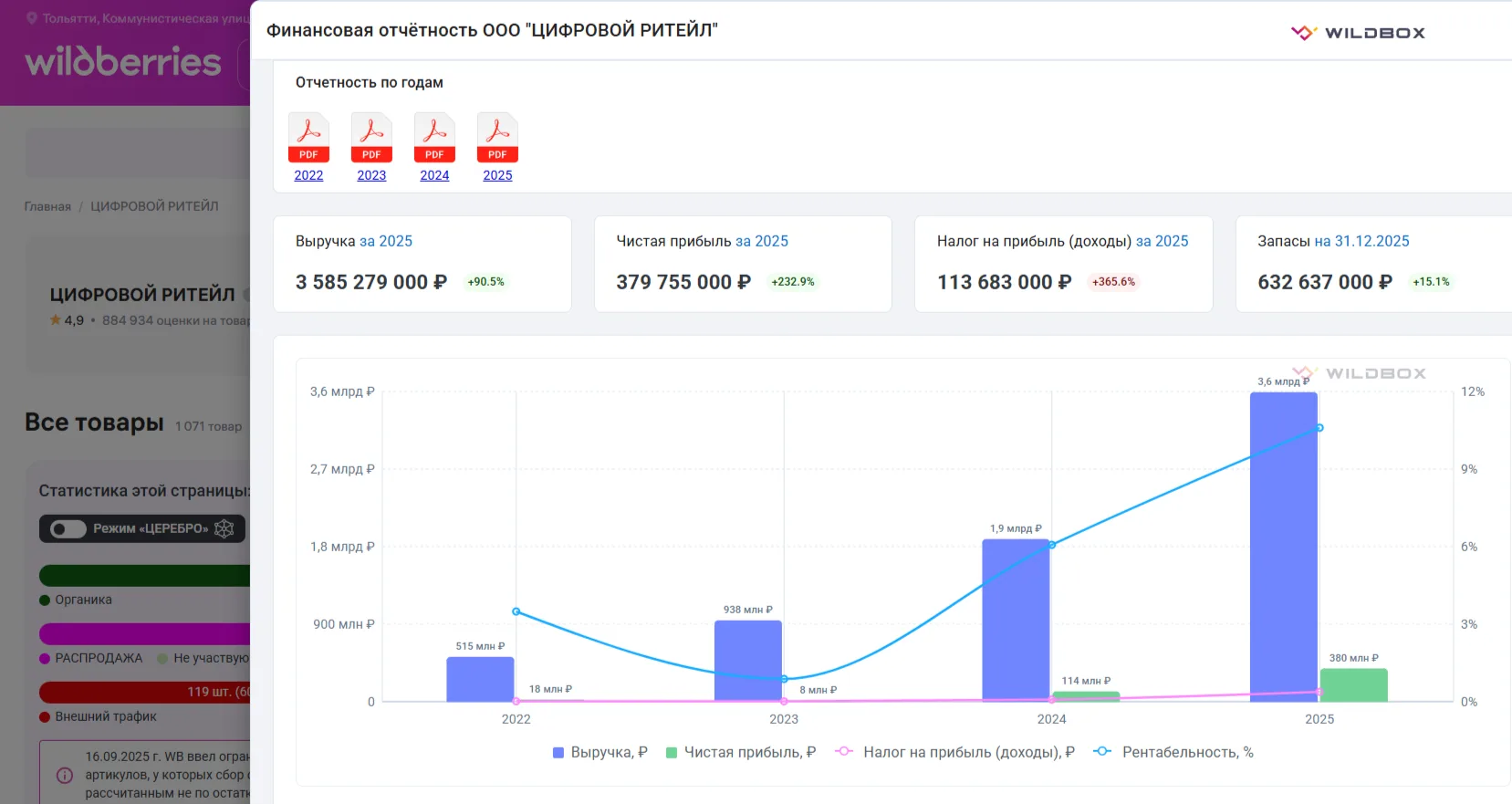Select the 2022 revenue bar 515 млн

coord(480,679)
